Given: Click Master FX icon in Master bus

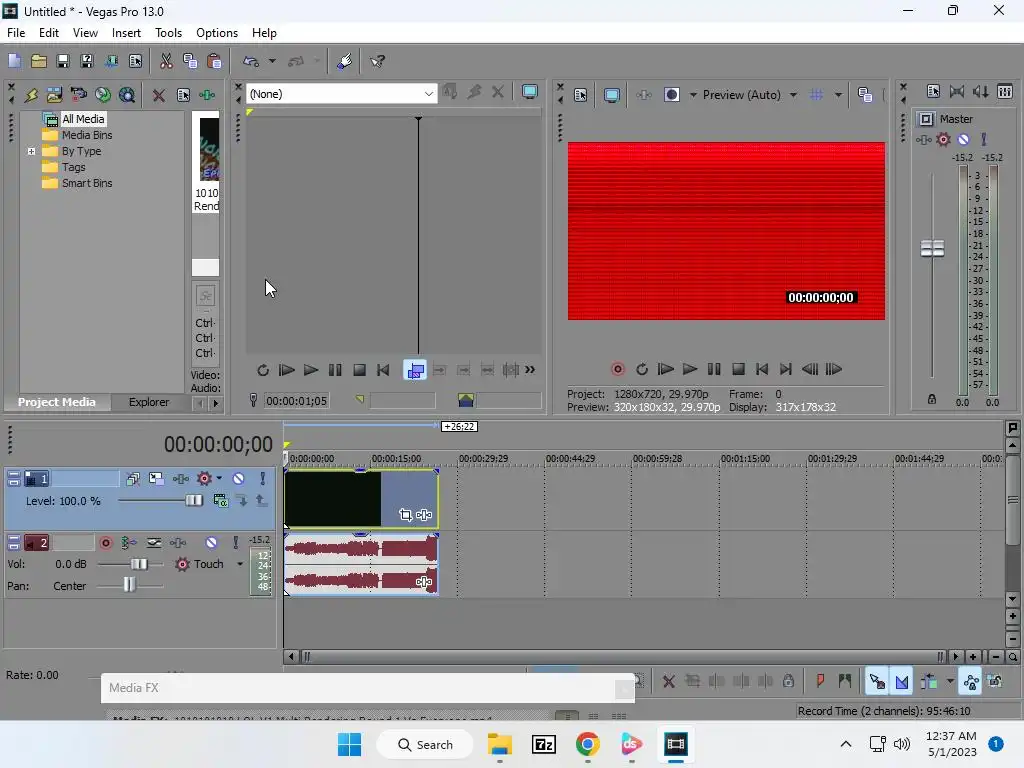Looking at the screenshot, I should (x=923, y=139).
